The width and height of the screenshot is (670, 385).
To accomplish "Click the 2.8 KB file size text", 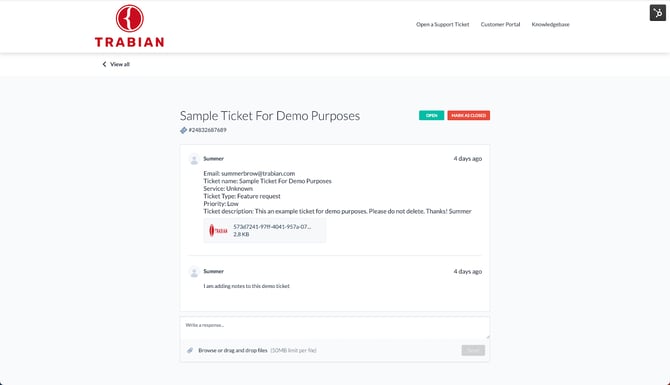I will (x=241, y=235).
